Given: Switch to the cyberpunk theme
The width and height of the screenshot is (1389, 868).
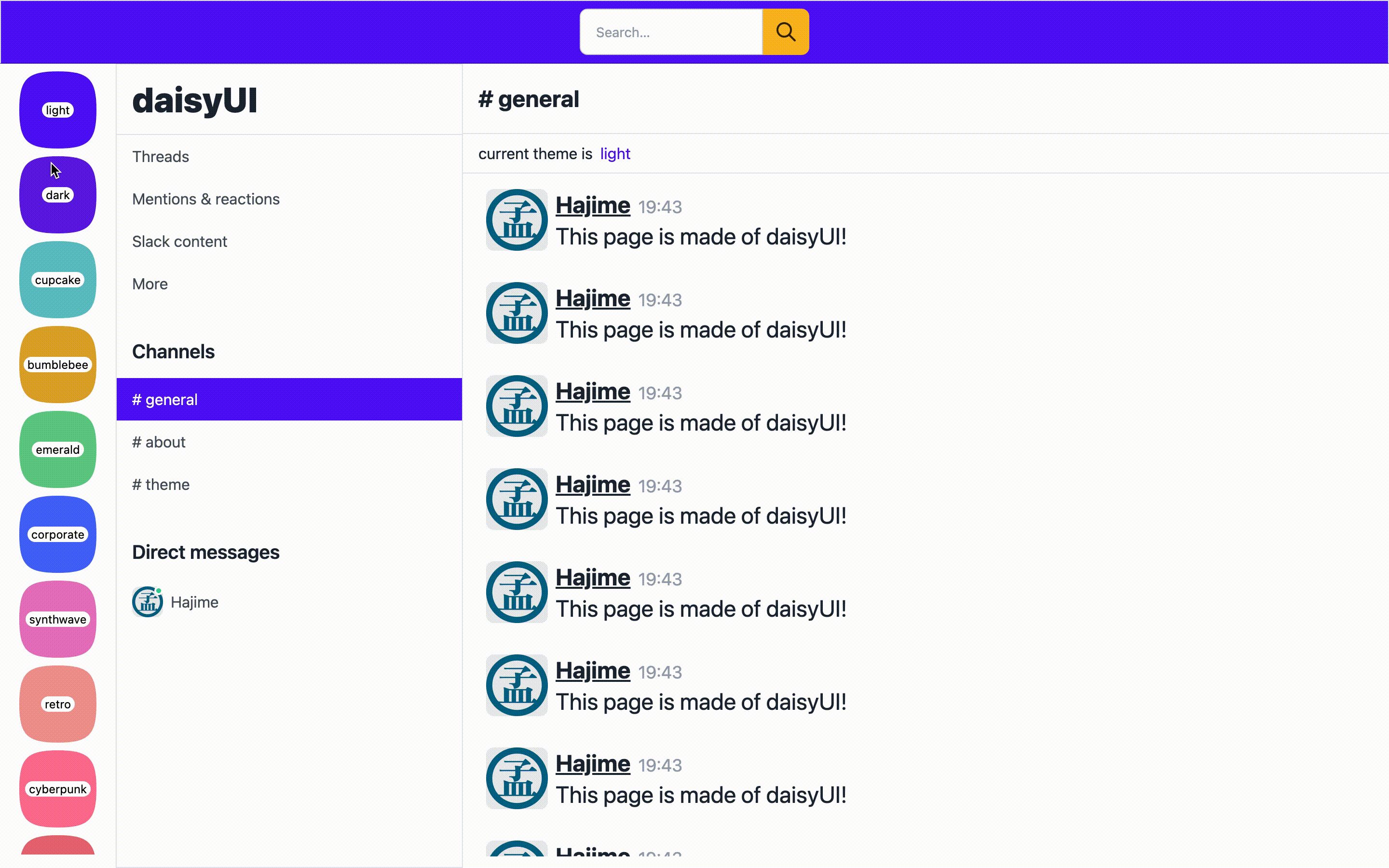Looking at the screenshot, I should pos(58,789).
